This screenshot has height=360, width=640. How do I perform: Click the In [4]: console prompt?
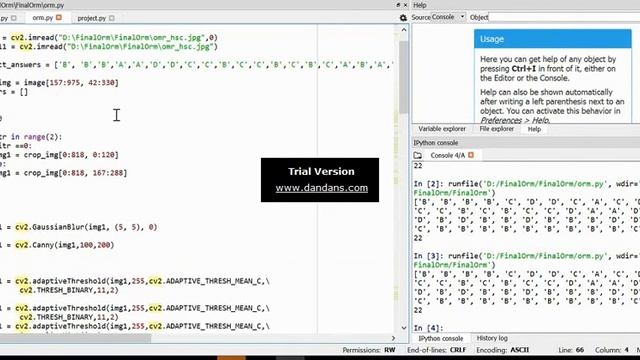(x=428, y=328)
